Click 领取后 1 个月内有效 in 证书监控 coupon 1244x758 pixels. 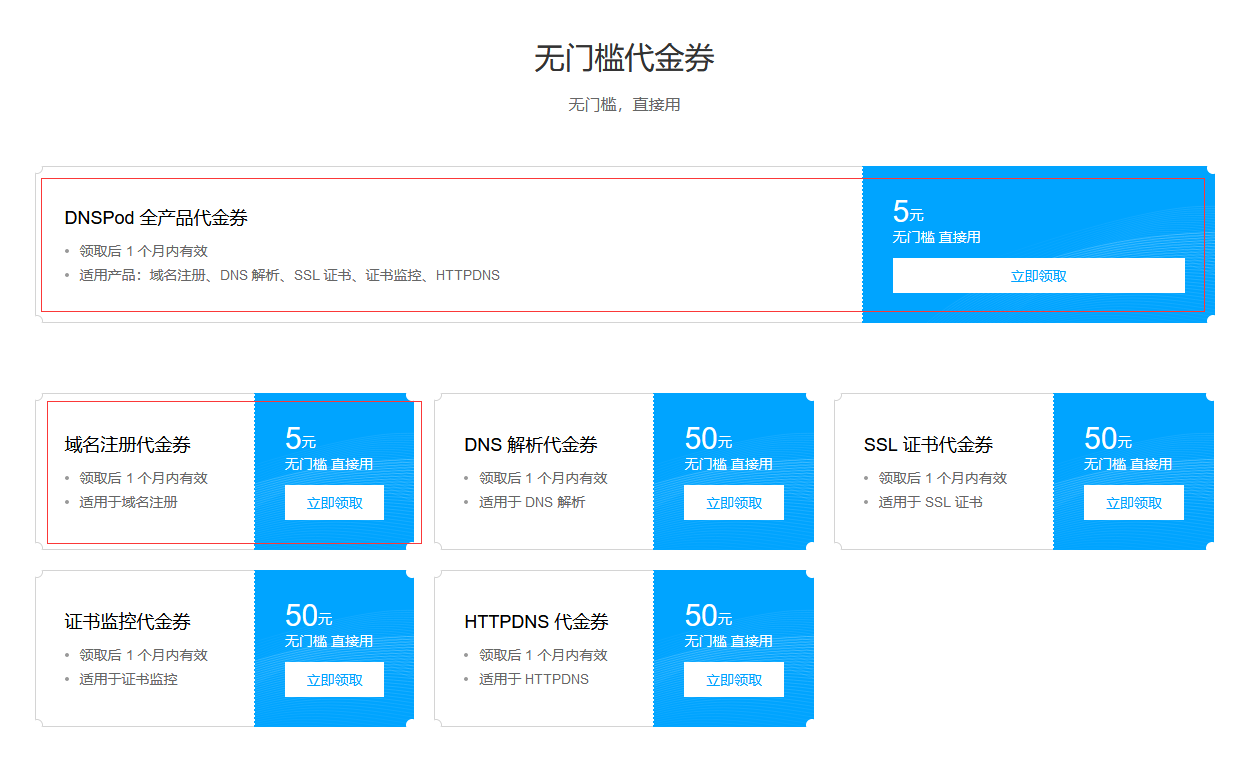pyautogui.click(x=143, y=655)
